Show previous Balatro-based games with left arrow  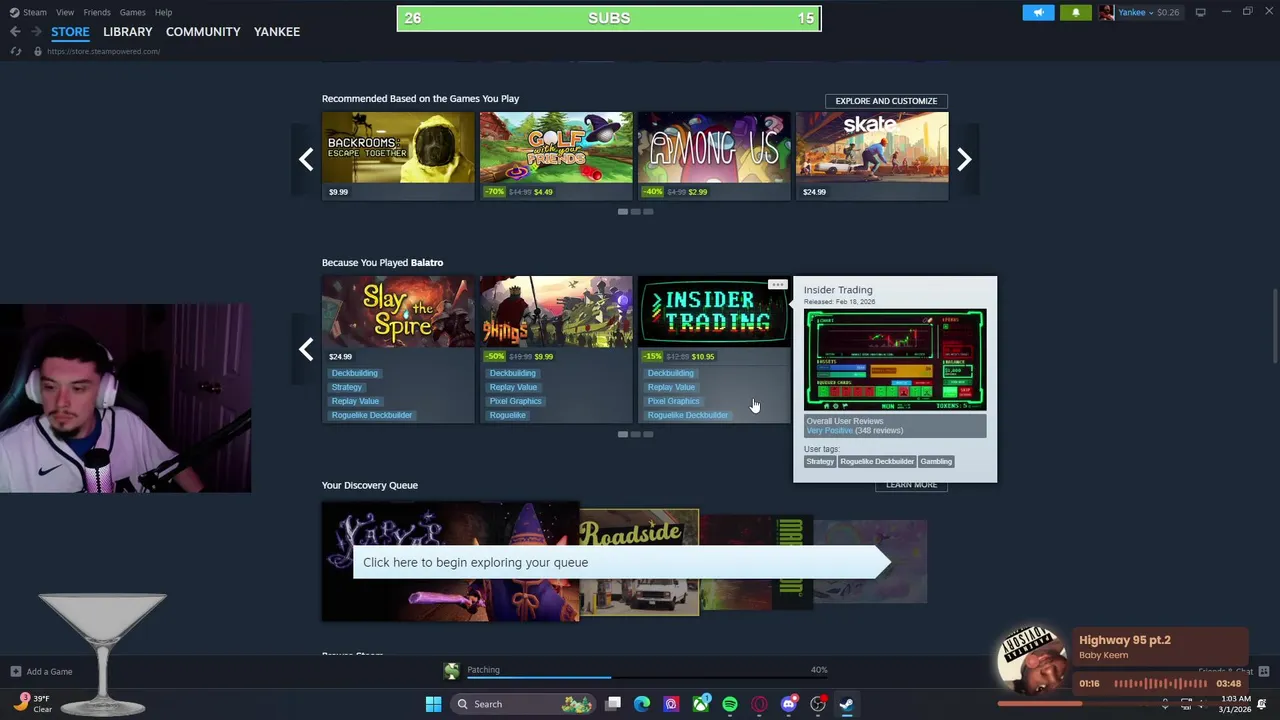306,349
